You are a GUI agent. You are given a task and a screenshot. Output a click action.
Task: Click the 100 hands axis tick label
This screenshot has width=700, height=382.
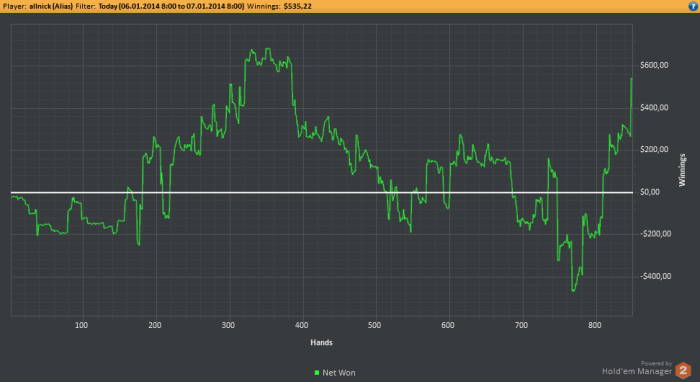click(81, 325)
